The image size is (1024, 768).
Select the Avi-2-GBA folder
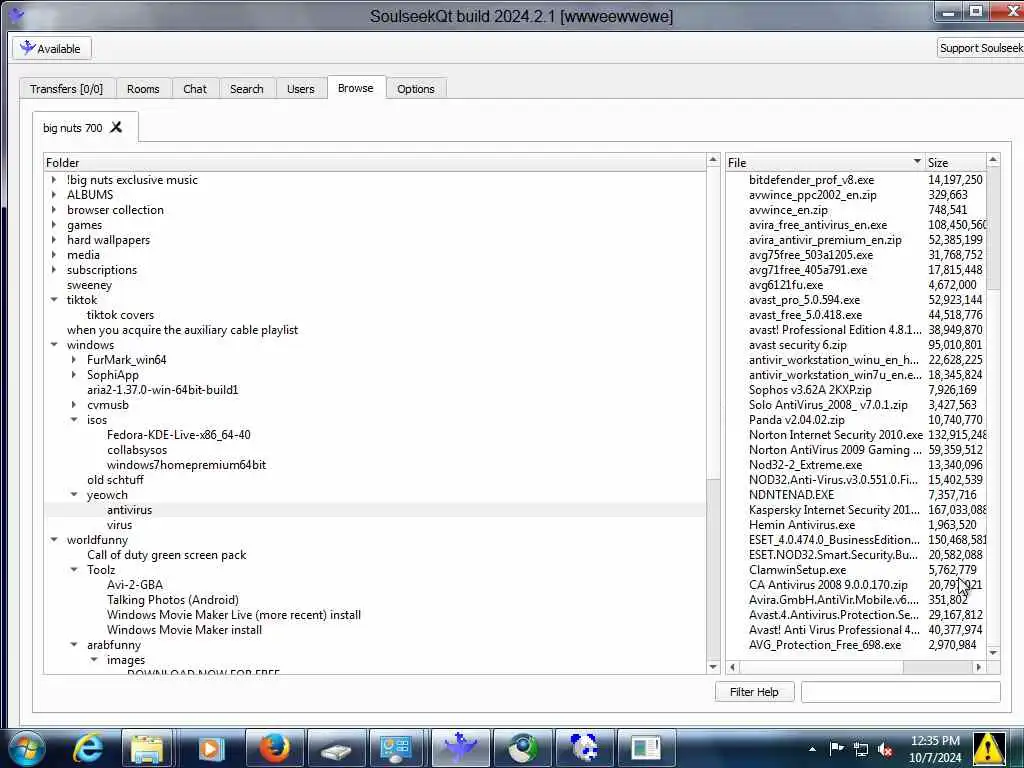[x=135, y=585]
